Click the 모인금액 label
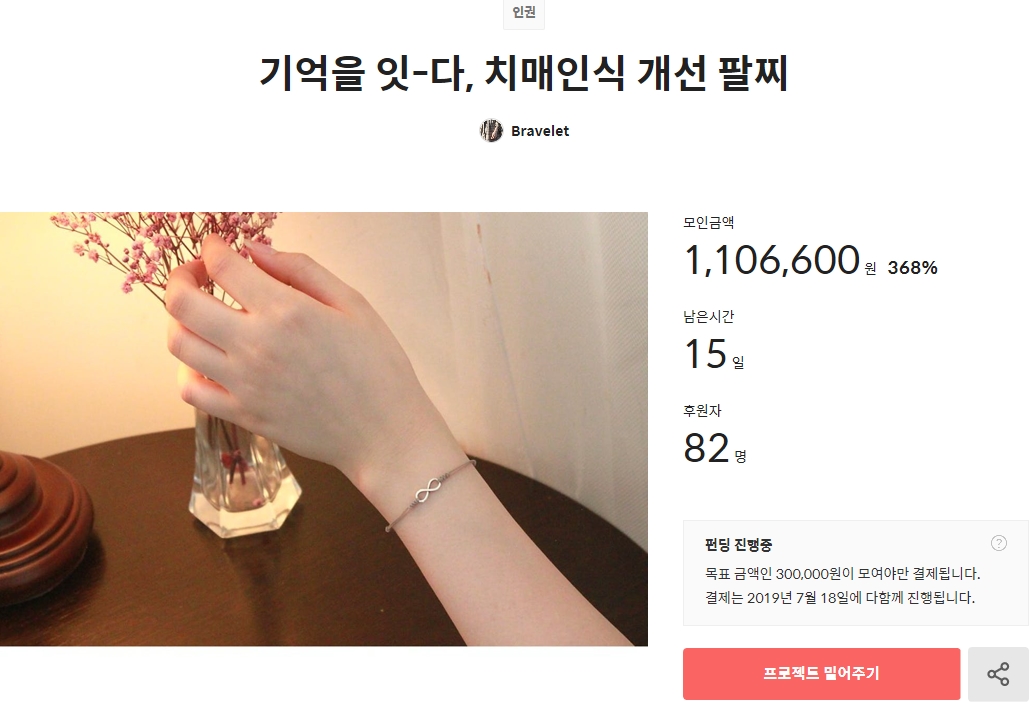Screen dimensions: 1029x702 [708, 222]
